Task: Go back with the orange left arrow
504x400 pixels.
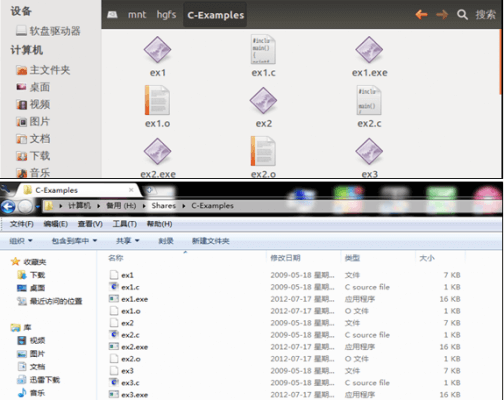Action: click(x=421, y=15)
